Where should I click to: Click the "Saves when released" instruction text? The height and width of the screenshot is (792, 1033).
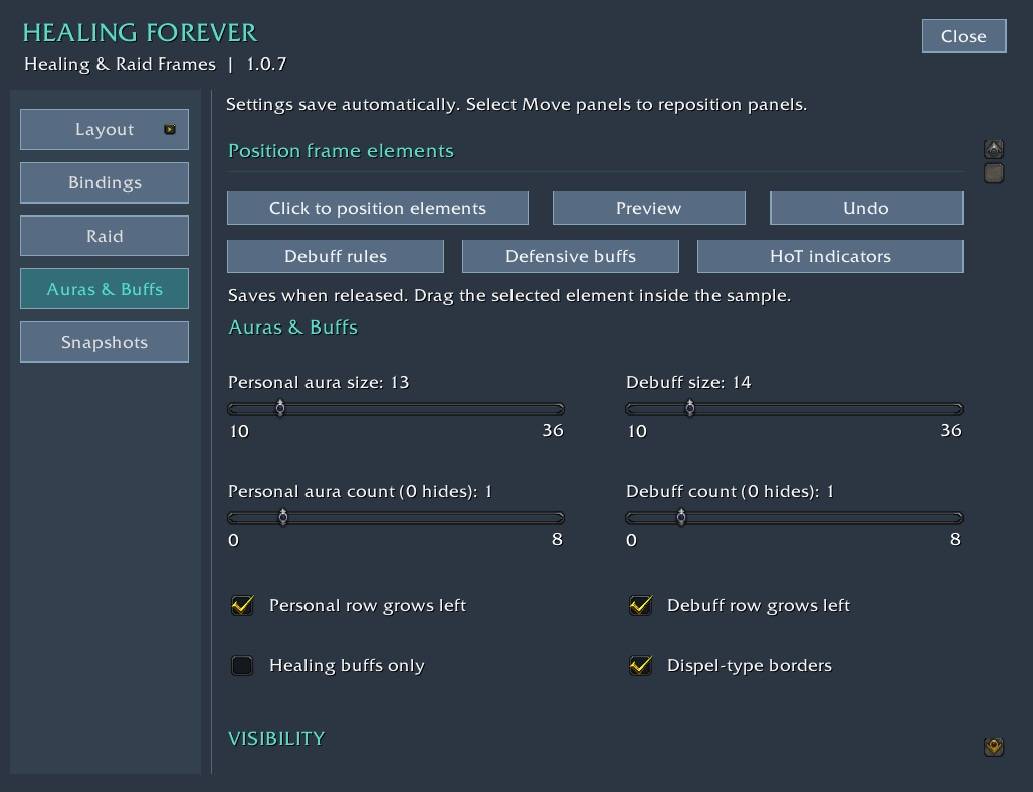509,295
